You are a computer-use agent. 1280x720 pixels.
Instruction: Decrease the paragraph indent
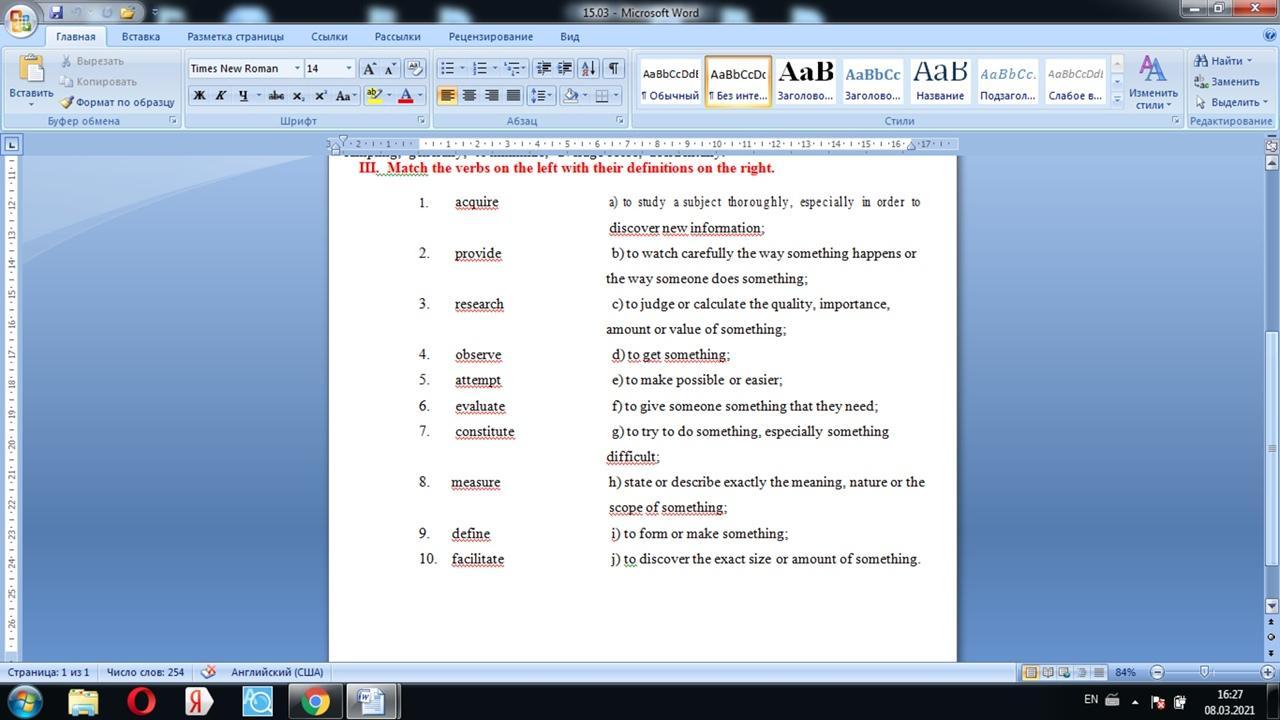point(544,68)
